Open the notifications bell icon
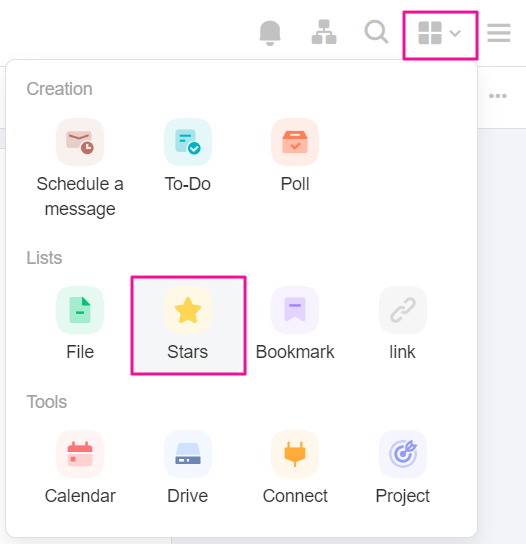Screen dimensions: 526x544 (x=270, y=33)
